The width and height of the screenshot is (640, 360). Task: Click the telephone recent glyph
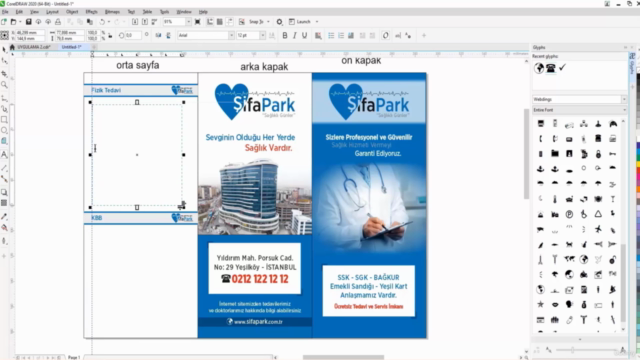(551, 68)
